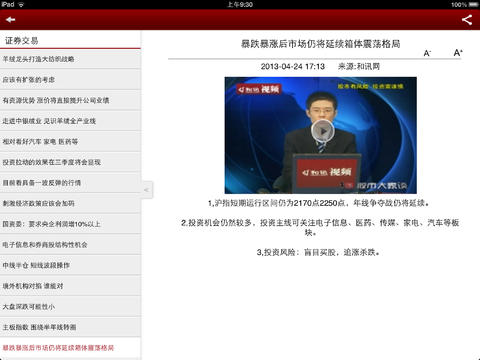The height and width of the screenshot is (360, 480).
Task: Tap the date 2013-04-24 17:13
Action: pyautogui.click(x=293, y=66)
